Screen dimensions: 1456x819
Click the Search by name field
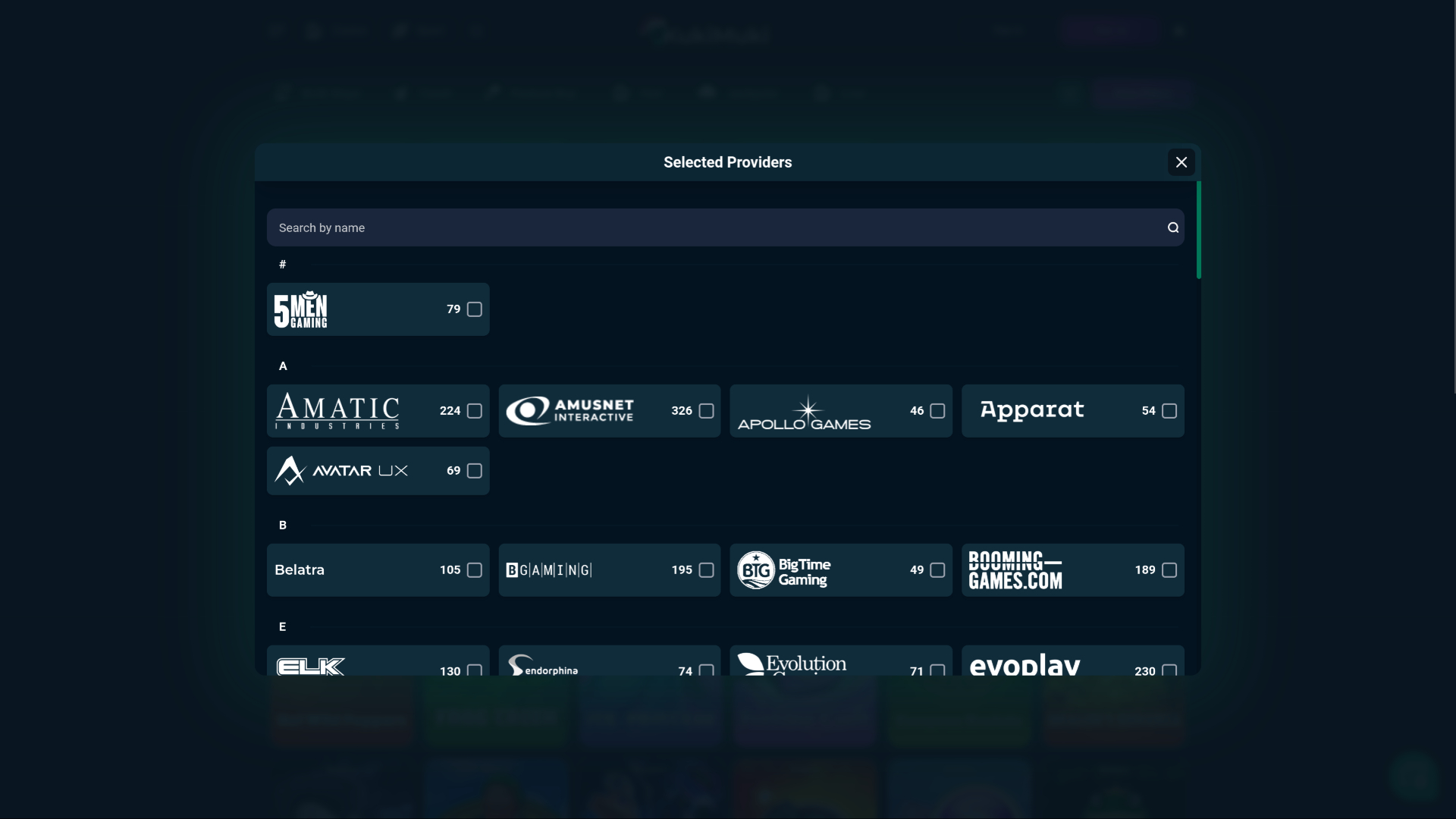tap(682, 227)
